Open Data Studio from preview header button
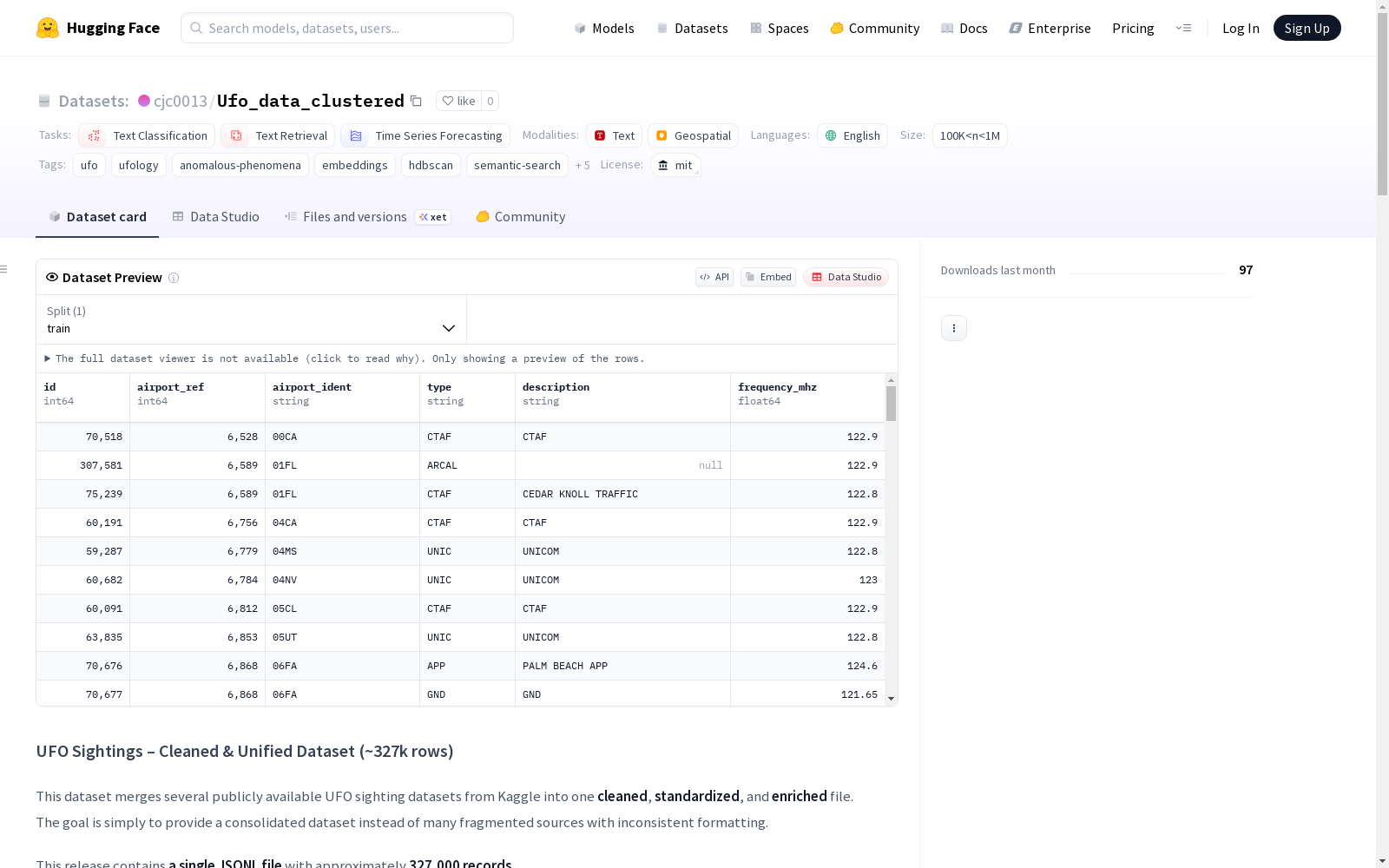1389x868 pixels. [x=846, y=277]
